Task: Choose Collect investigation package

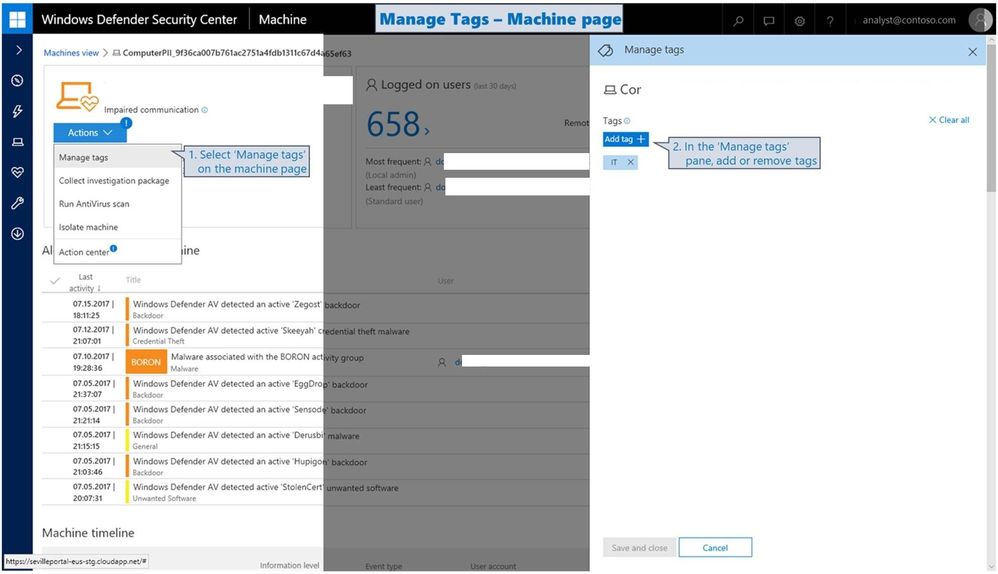Action: click(x=118, y=181)
